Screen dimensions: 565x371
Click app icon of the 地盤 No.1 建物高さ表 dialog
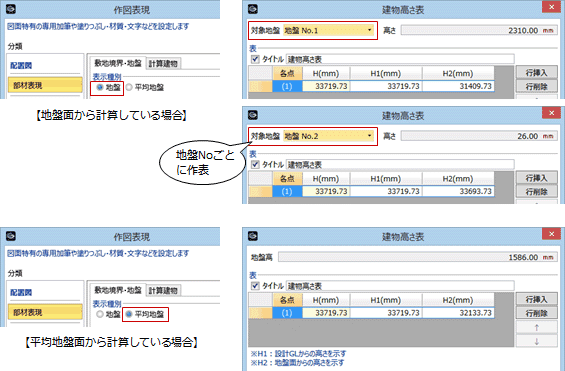pos(253,9)
